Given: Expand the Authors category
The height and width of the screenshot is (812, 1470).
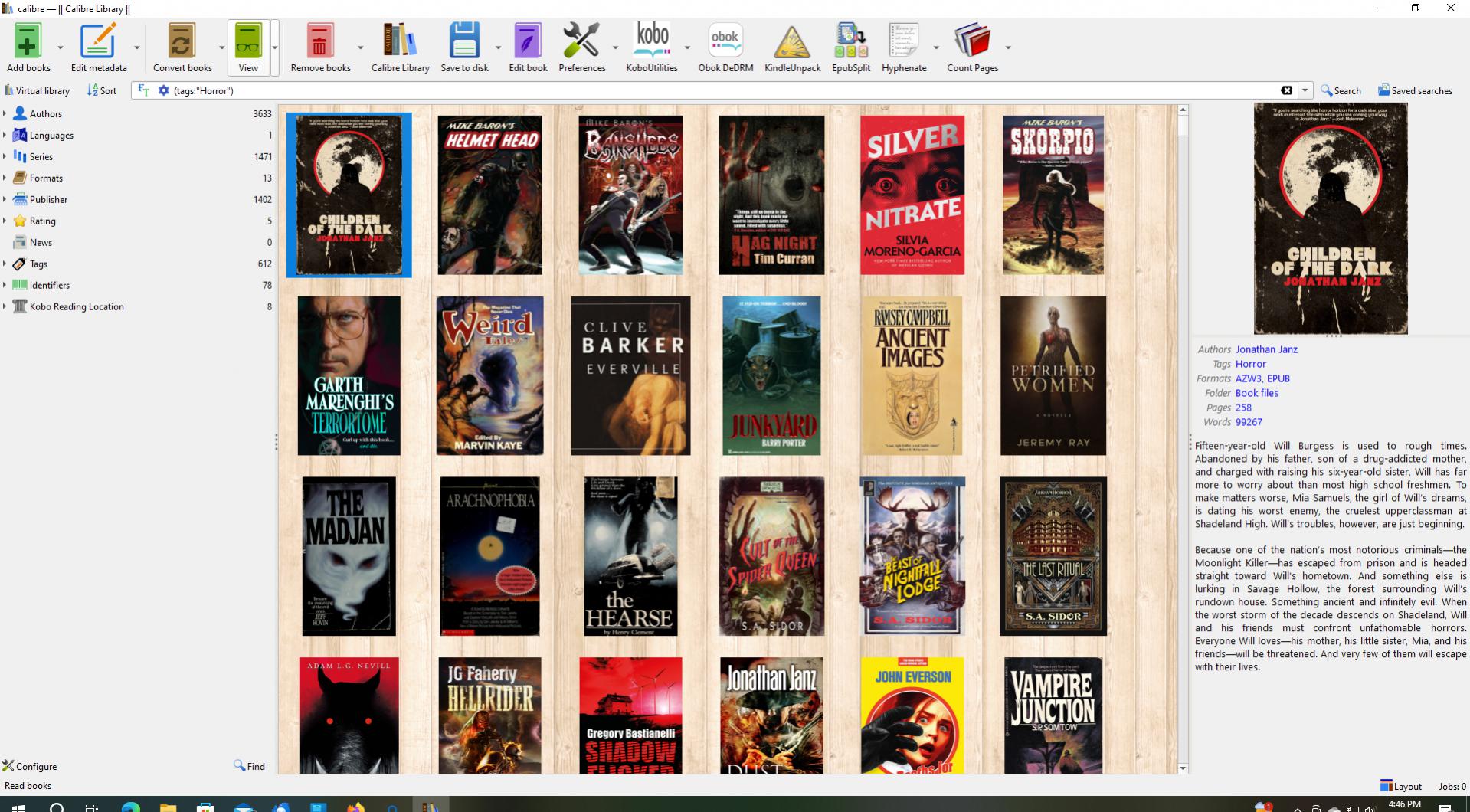Looking at the screenshot, I should (x=5, y=113).
